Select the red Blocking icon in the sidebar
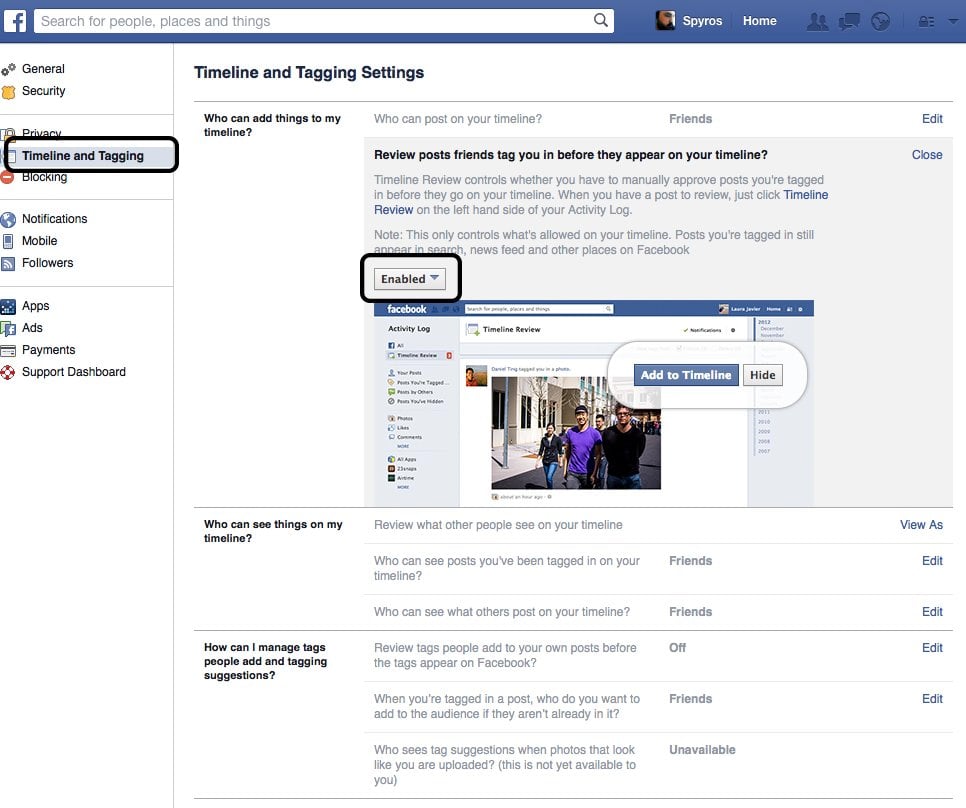 click(7, 178)
